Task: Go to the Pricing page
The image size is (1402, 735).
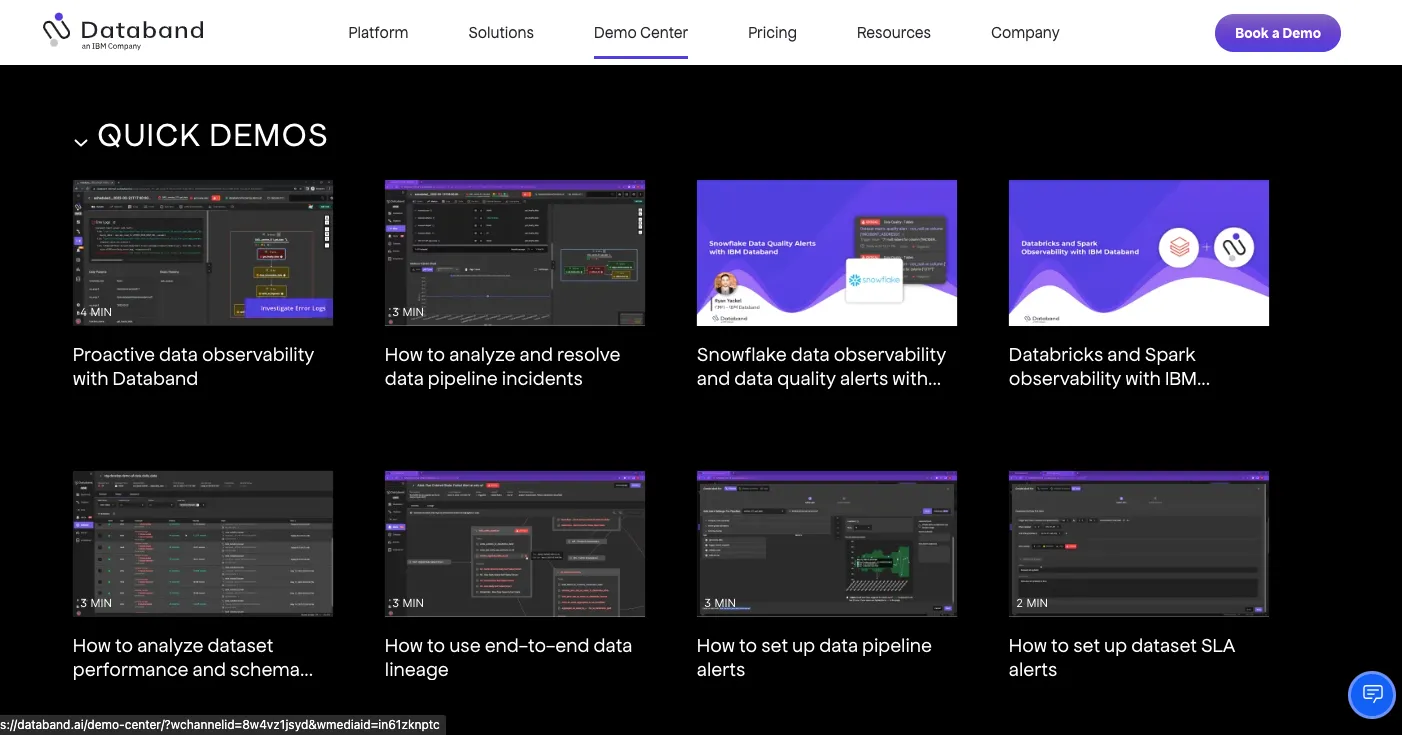Action: (x=772, y=33)
